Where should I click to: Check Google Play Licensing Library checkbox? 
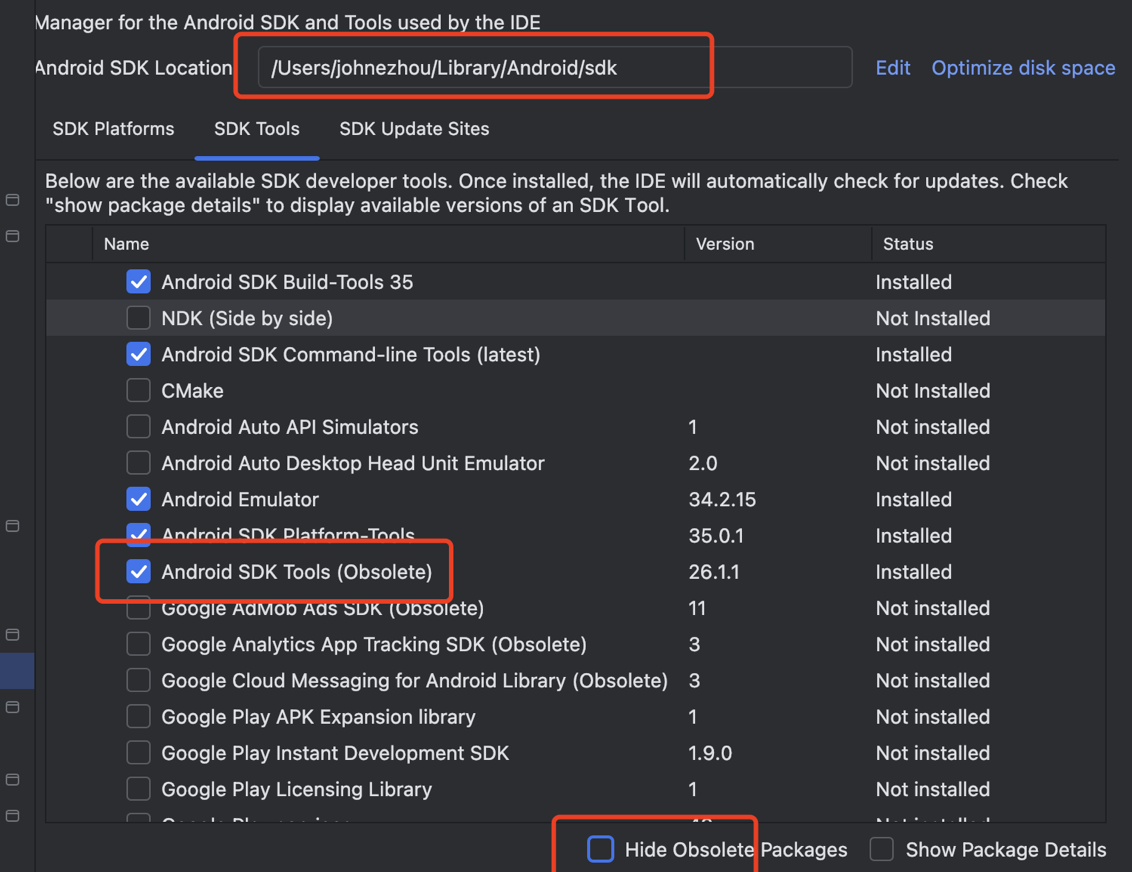click(139, 789)
